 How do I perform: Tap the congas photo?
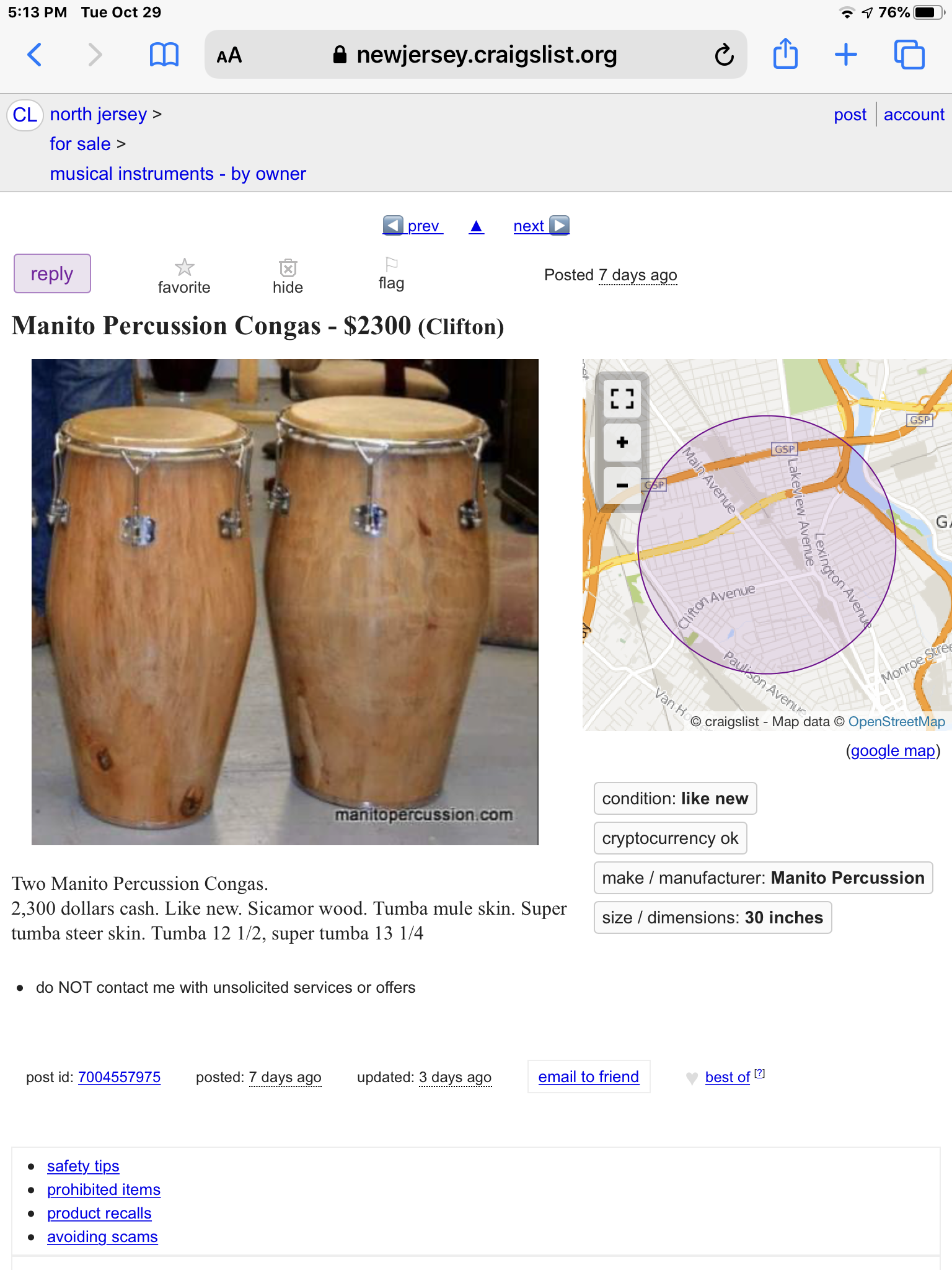pos(285,602)
